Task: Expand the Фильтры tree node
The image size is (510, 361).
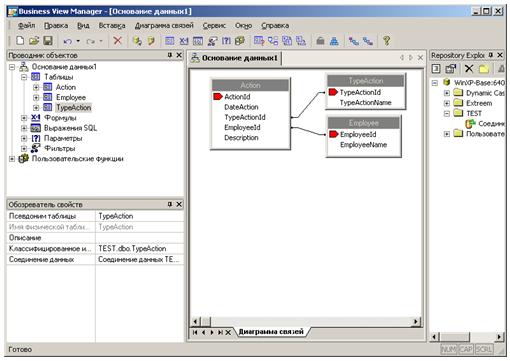Action: 24,149
